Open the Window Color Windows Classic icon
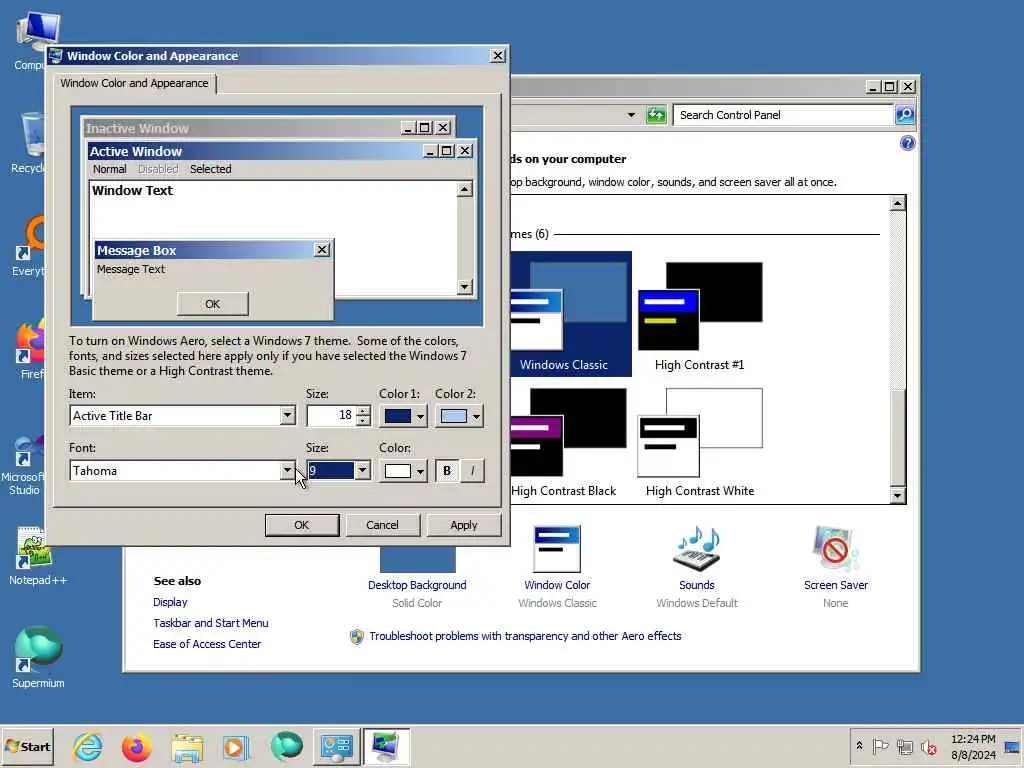 (x=556, y=549)
